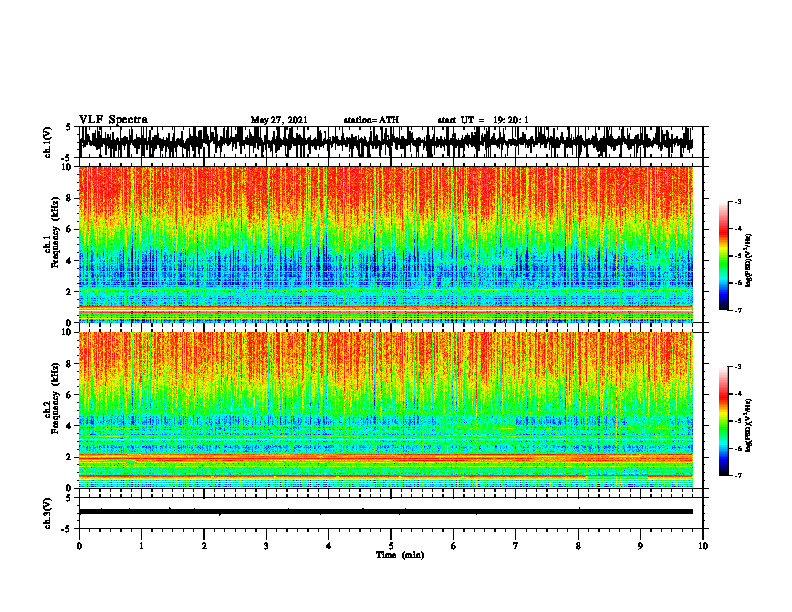Viewport: 792px width, 612px height.
Task: Click the "start UT = 19:20: 1" header text
Action: (483, 120)
